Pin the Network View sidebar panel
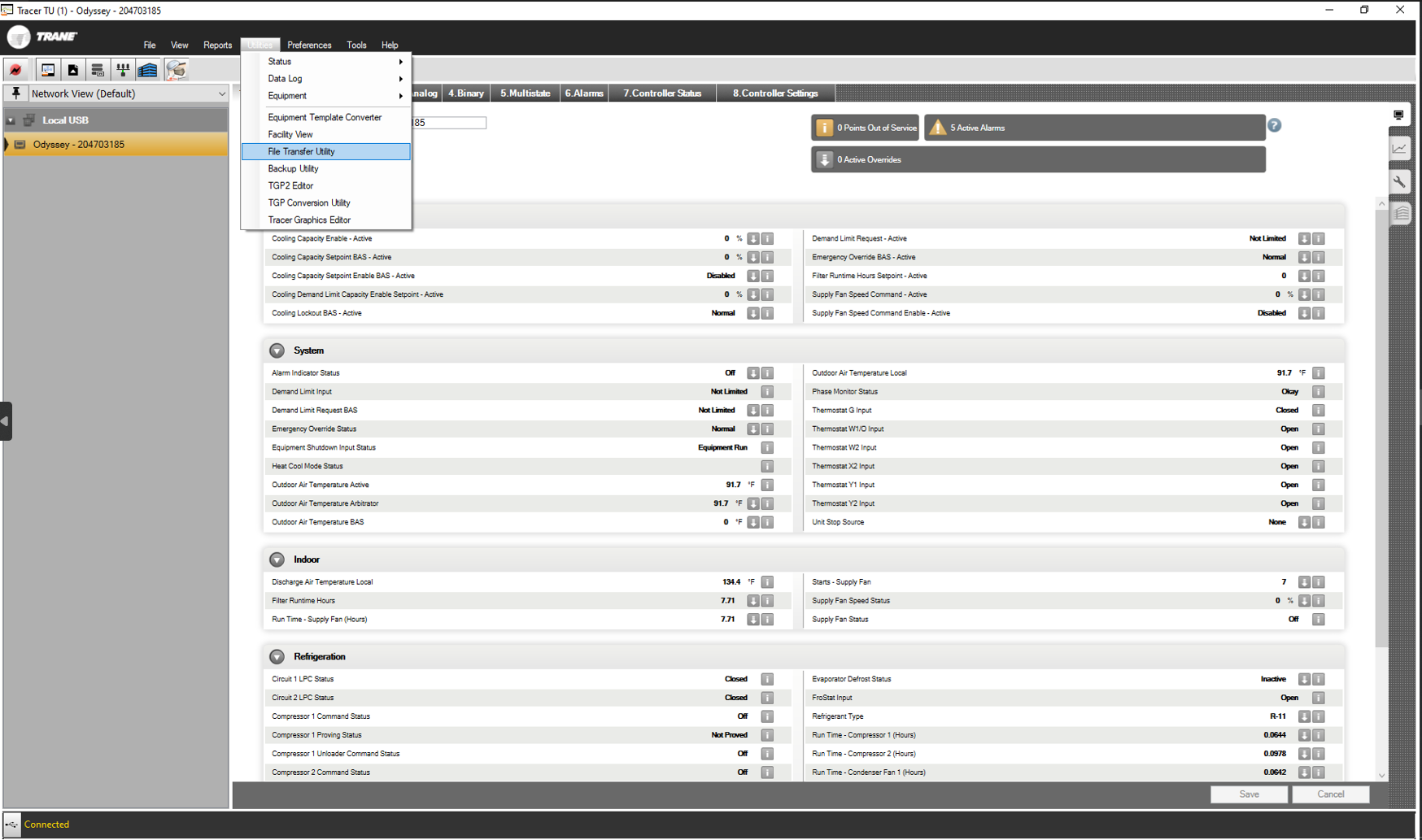 pyautogui.click(x=15, y=94)
